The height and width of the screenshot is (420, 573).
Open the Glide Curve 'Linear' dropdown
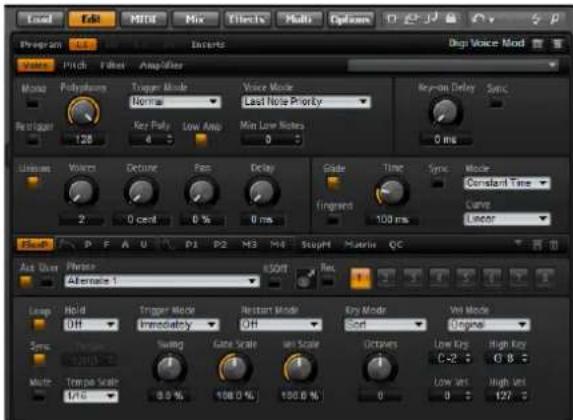pos(507,219)
